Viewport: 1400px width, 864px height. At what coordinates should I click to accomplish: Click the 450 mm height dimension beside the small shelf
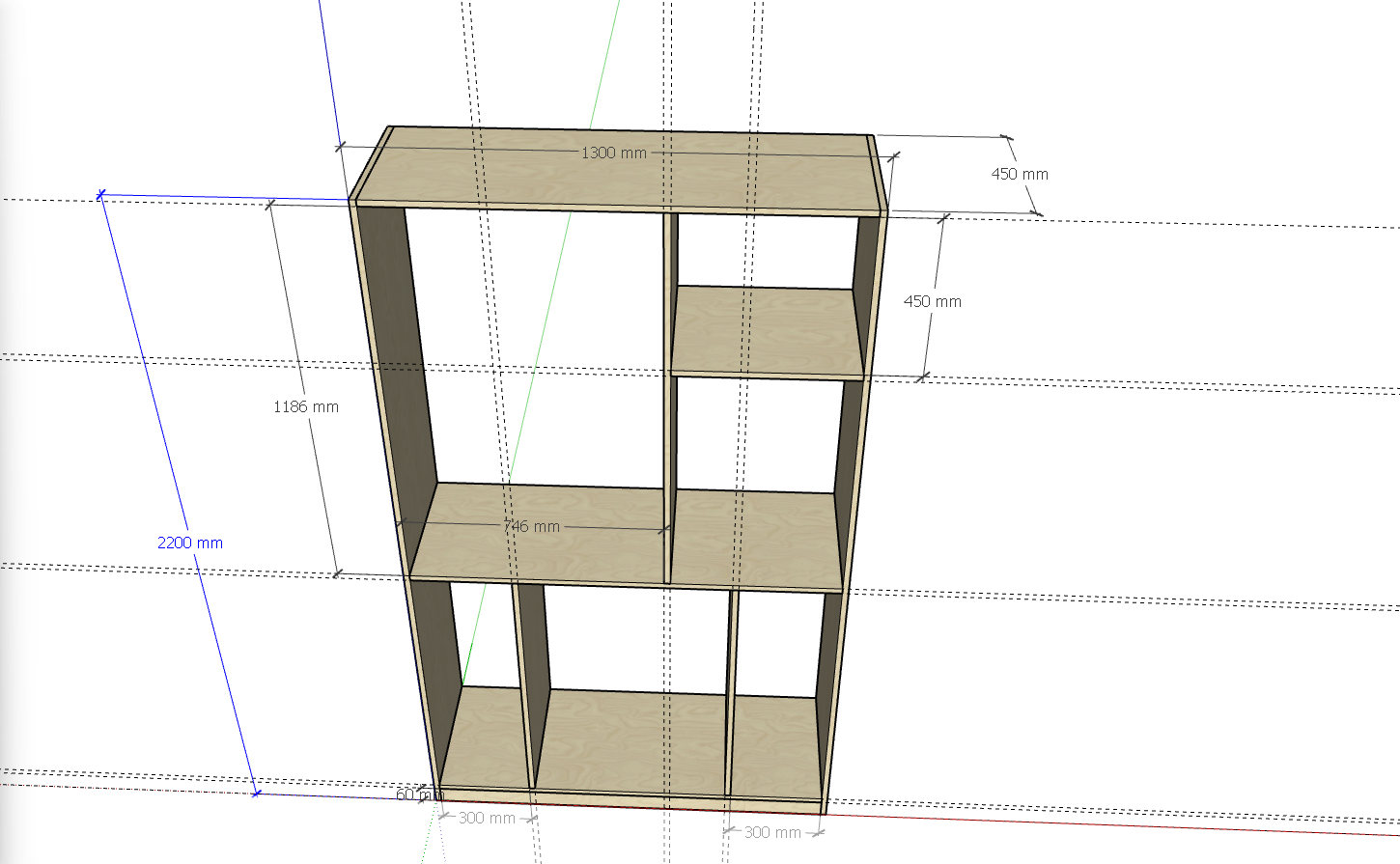click(933, 301)
